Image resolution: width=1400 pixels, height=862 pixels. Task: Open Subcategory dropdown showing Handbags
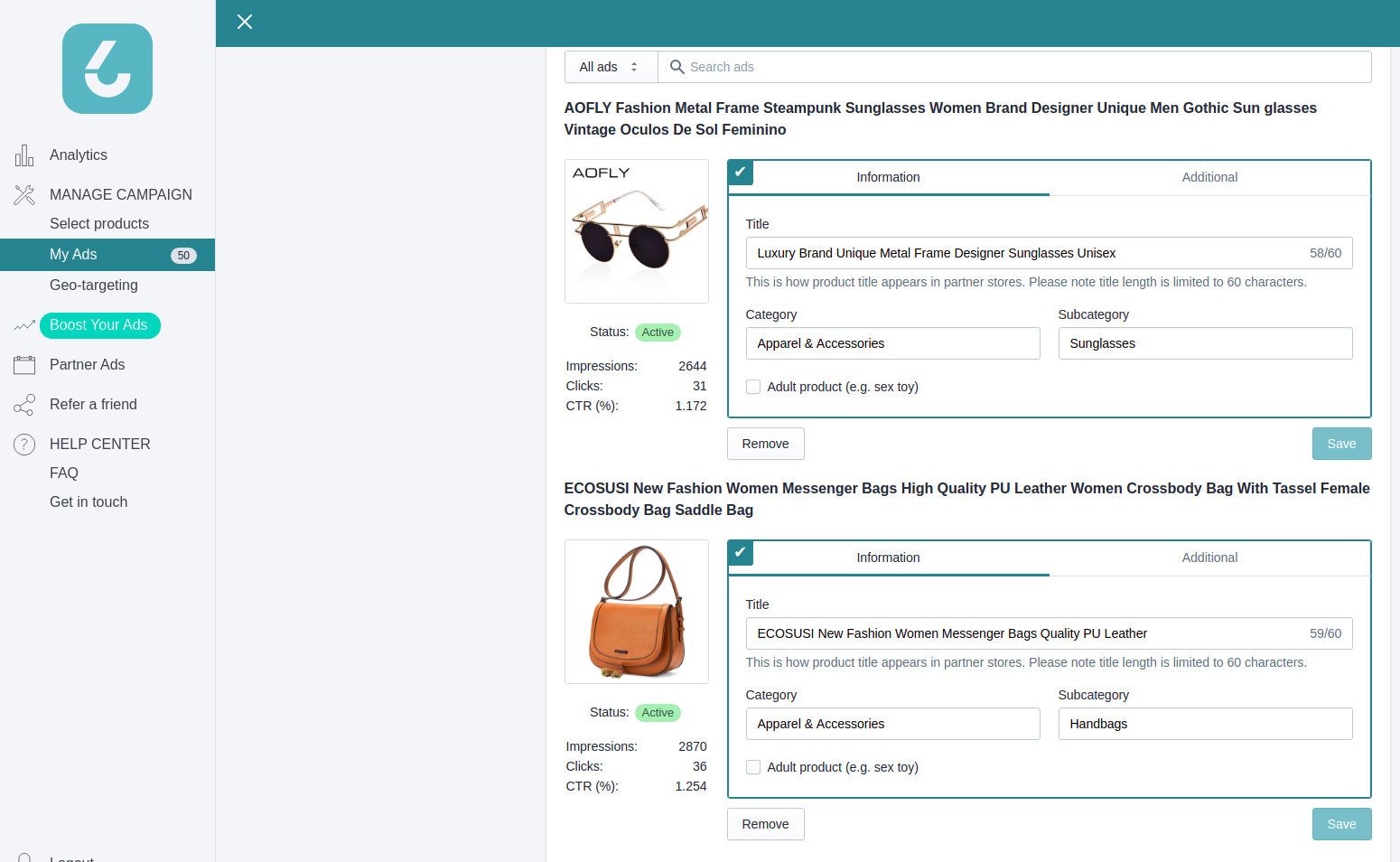pyautogui.click(x=1205, y=724)
